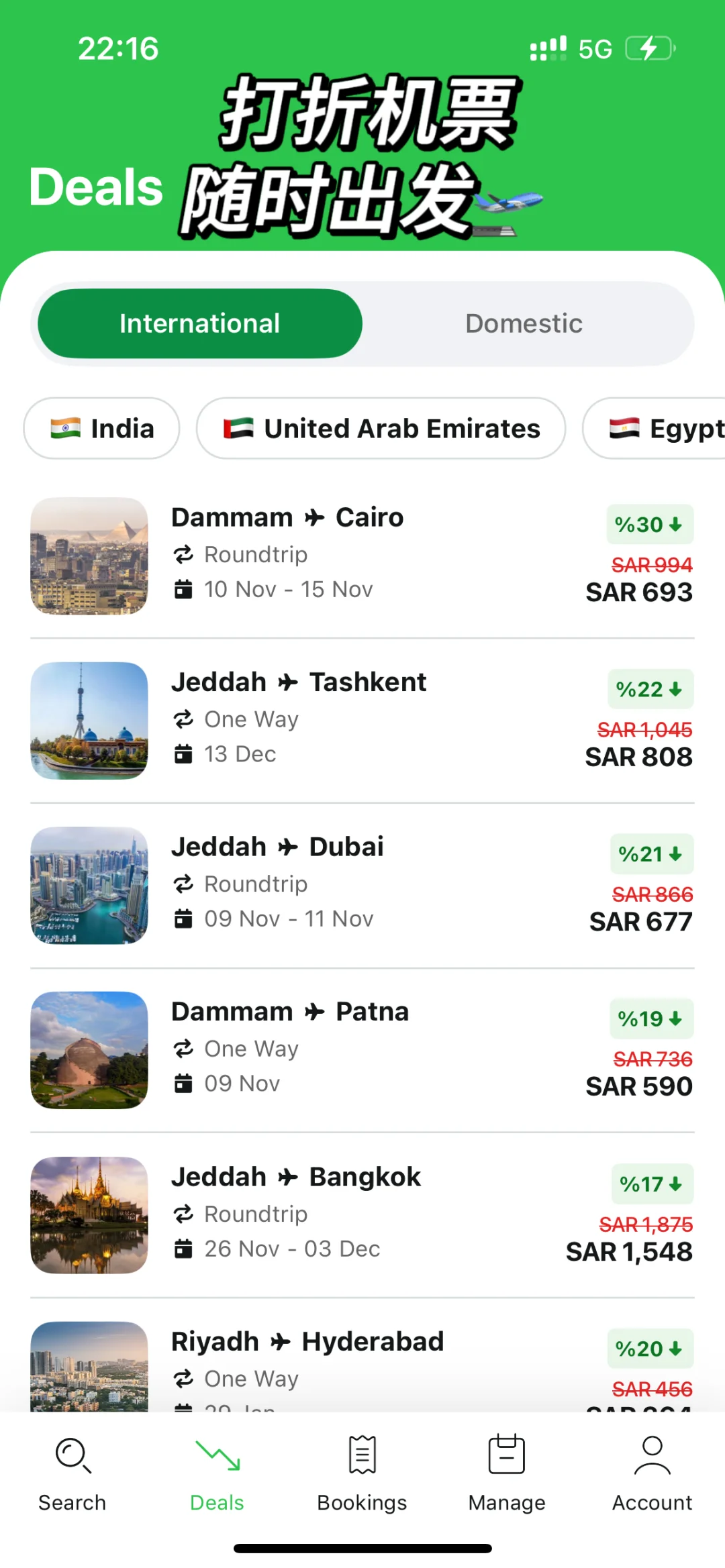Tap the Deals trending-down icon
The image size is (725, 1568).
pos(217,1455)
